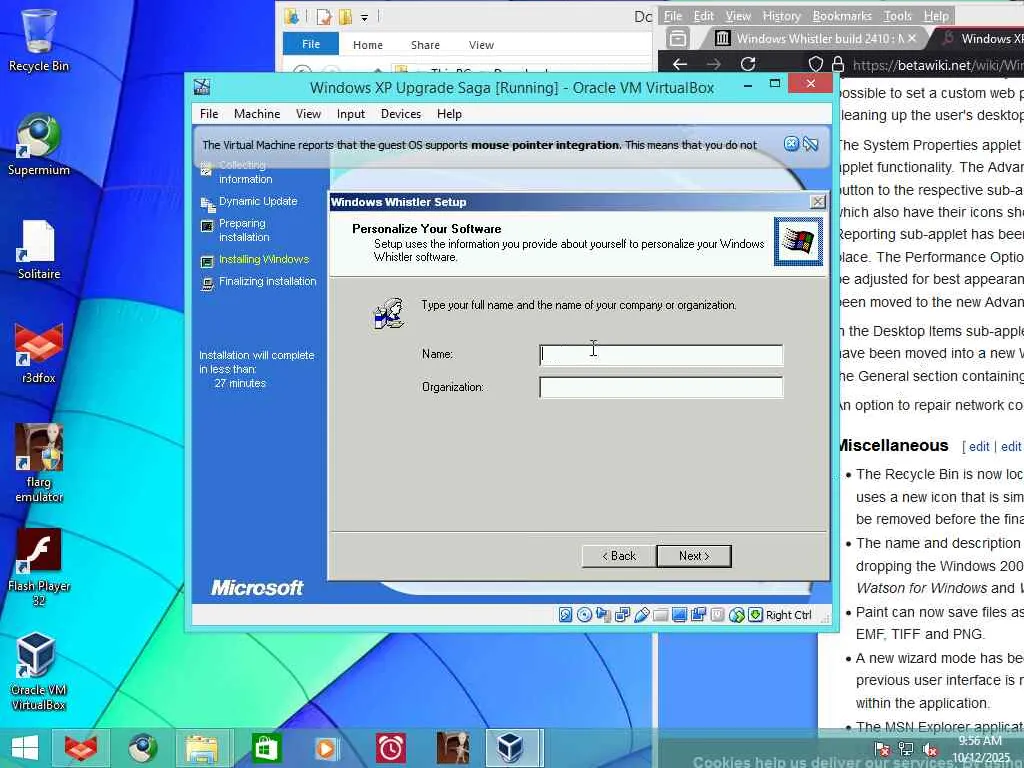Click the VirtualBox taskbar icon
Viewport: 1024px width, 768px height.
pos(511,748)
